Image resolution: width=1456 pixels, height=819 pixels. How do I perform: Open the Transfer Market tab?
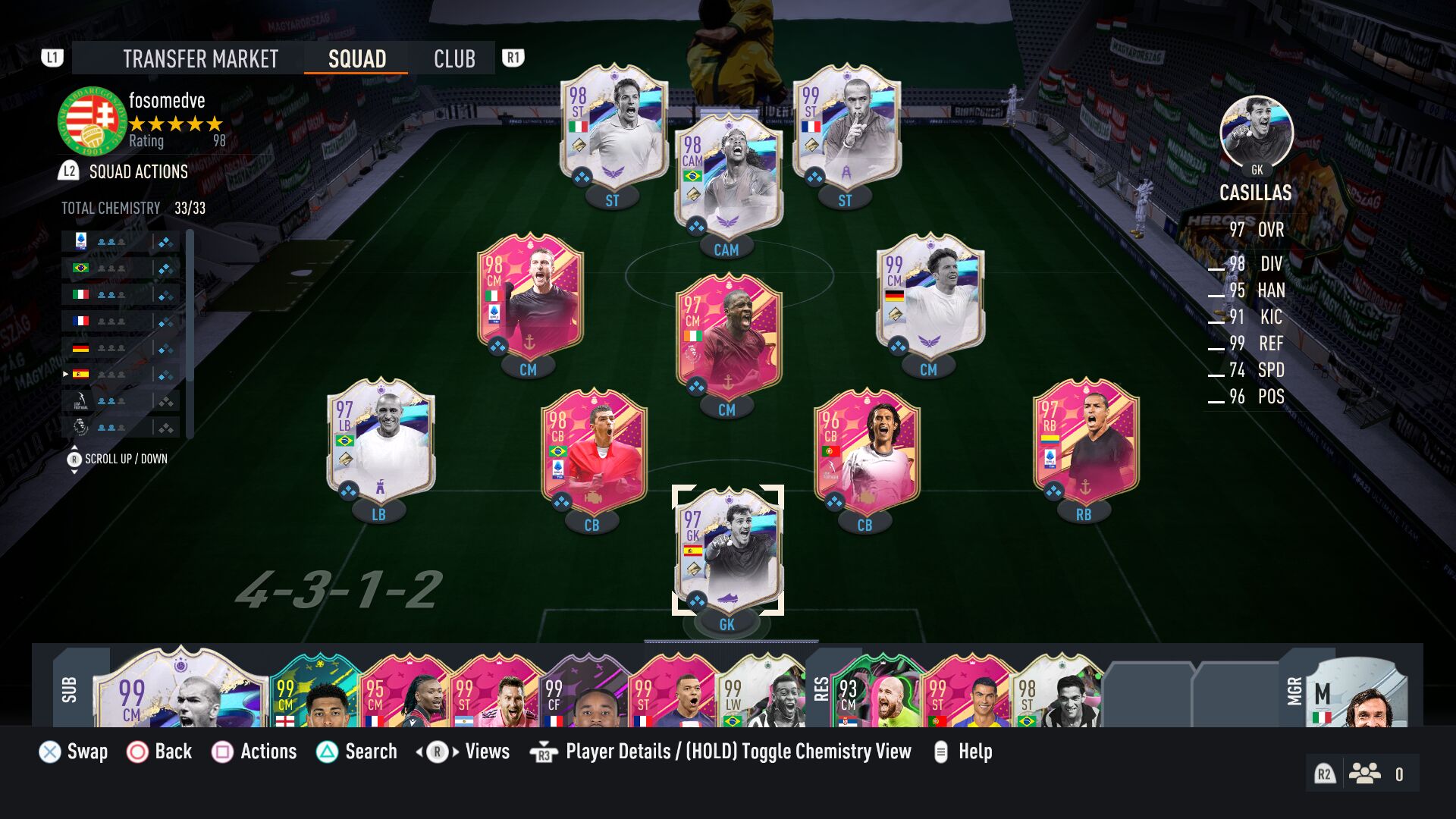pos(200,58)
